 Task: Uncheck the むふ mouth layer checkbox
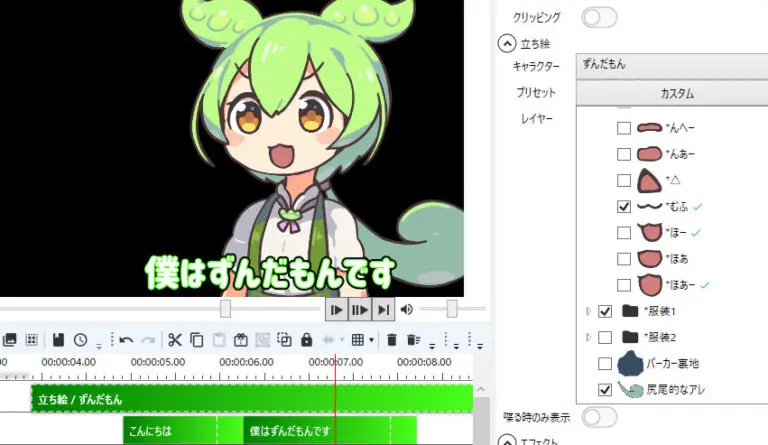[624, 207]
